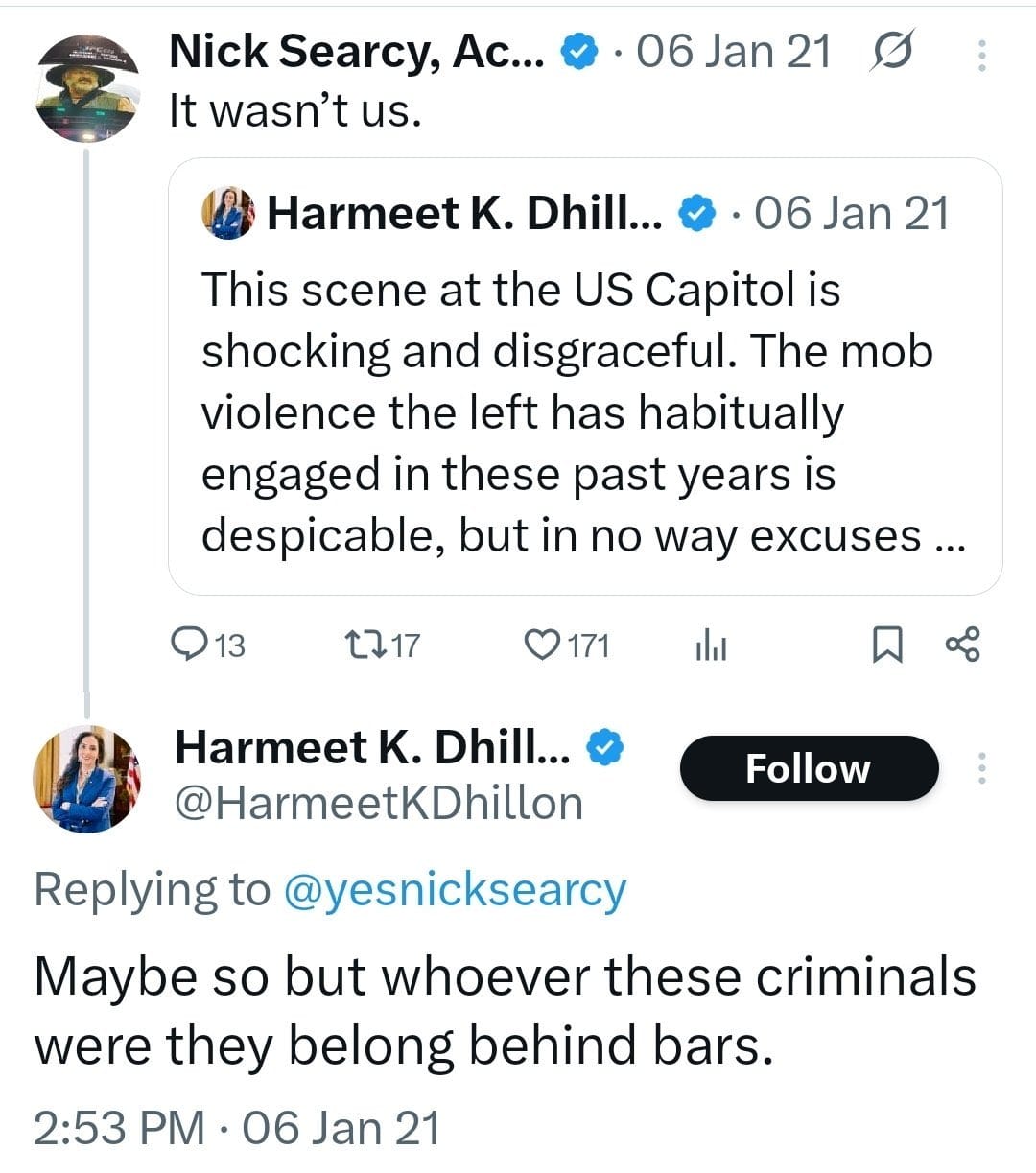Click the share icon on the tweet
The height and width of the screenshot is (1173, 1036).
click(962, 645)
